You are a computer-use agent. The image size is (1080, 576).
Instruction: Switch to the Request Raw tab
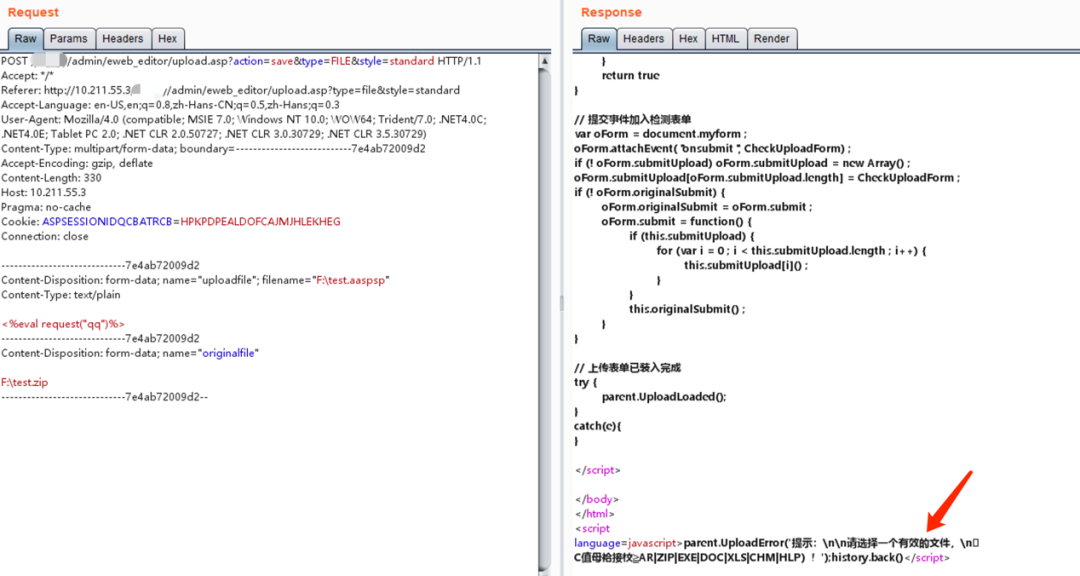pos(25,39)
